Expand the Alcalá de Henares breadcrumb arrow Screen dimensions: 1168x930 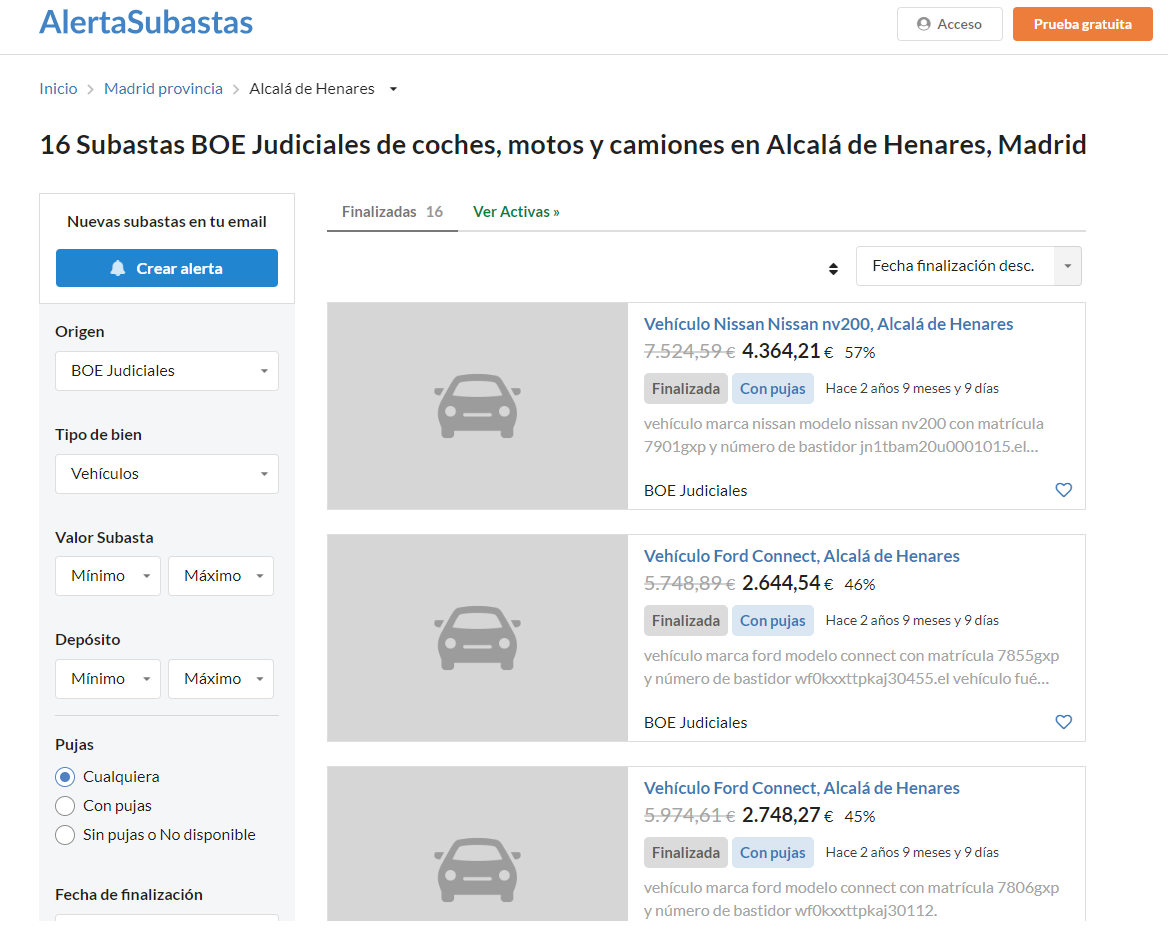pos(393,89)
